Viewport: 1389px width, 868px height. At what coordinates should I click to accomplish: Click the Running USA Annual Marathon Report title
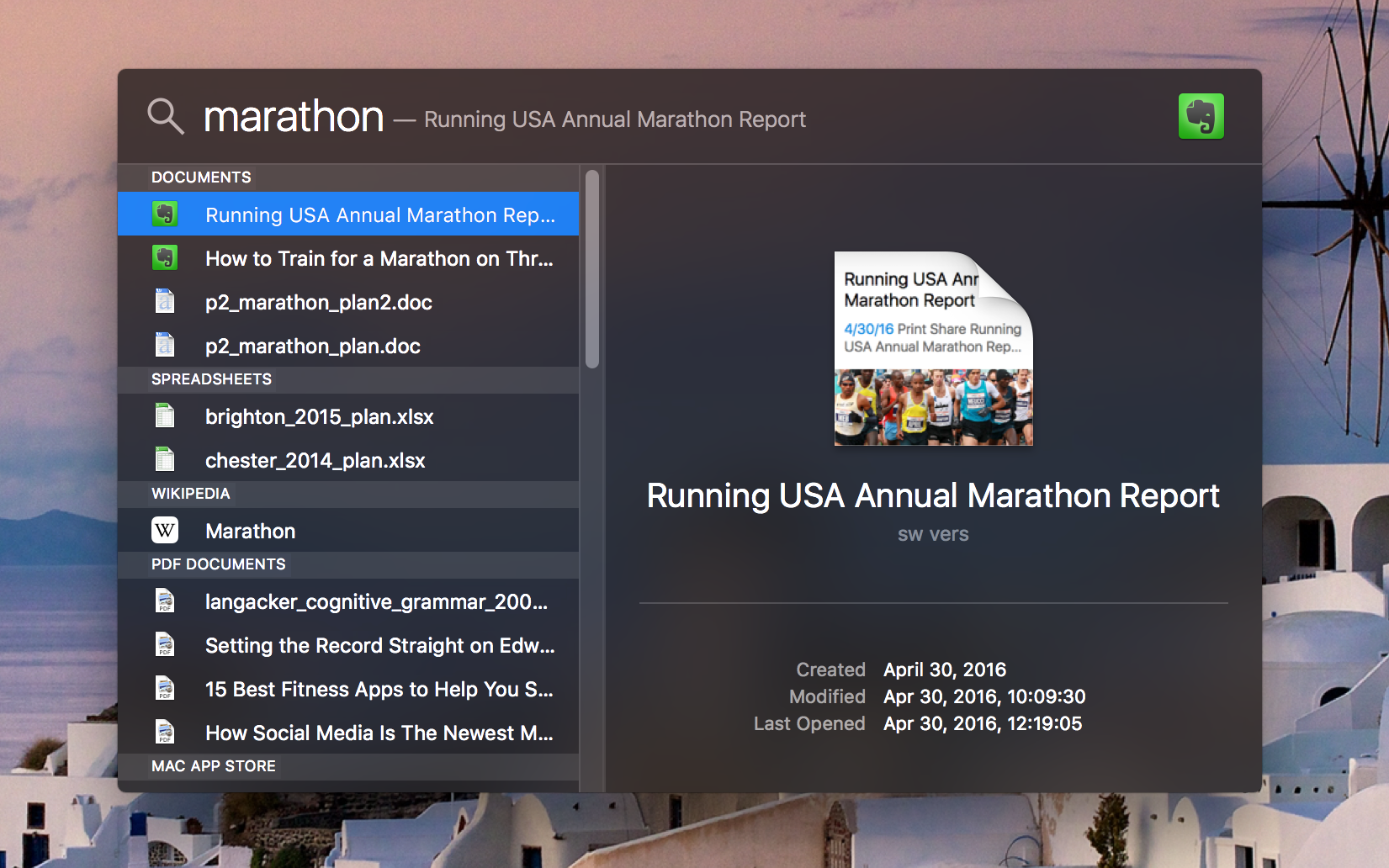point(932,495)
